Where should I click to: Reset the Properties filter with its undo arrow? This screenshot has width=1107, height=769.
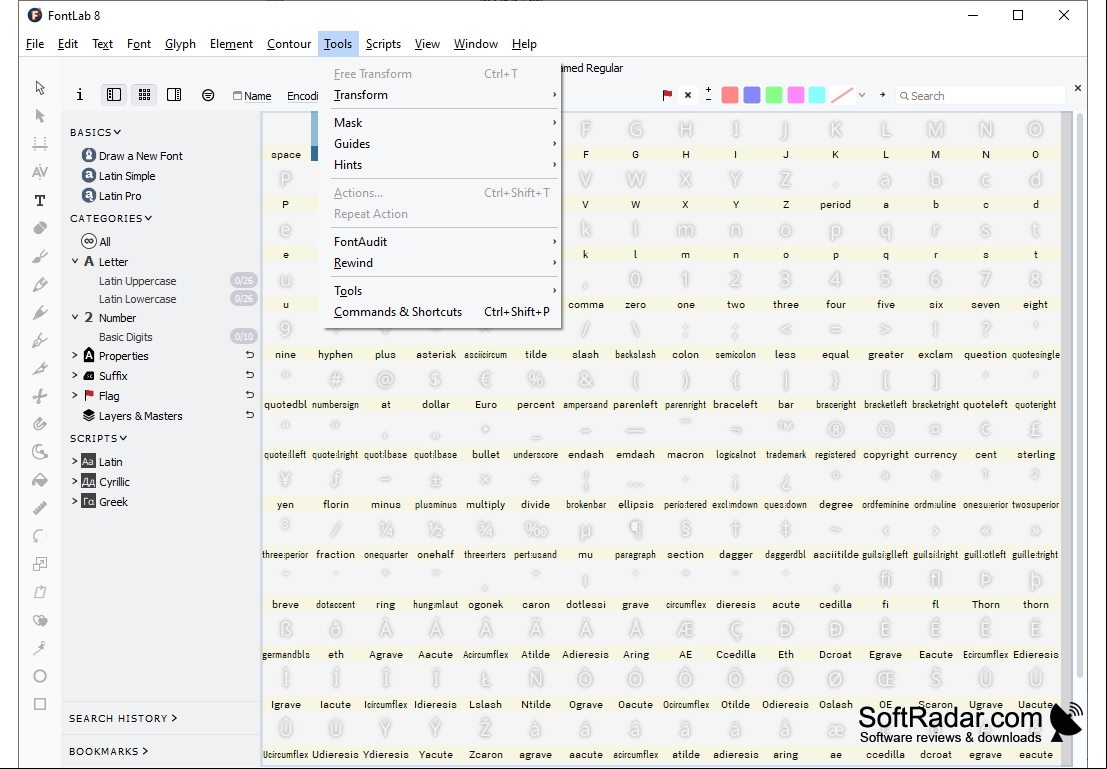point(250,355)
